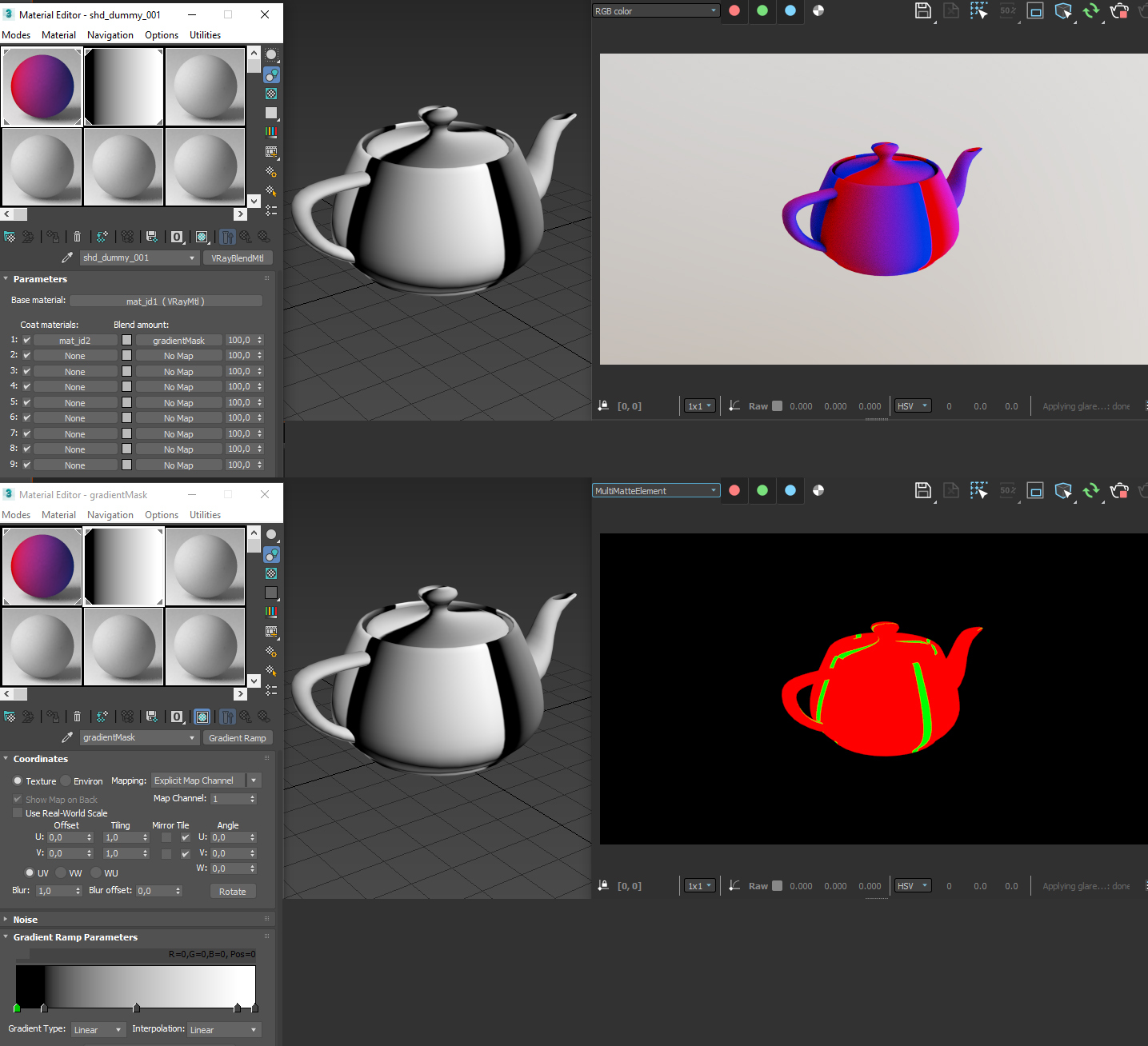
Task: Select green start flag on gradient ramp
Action: [17, 1008]
